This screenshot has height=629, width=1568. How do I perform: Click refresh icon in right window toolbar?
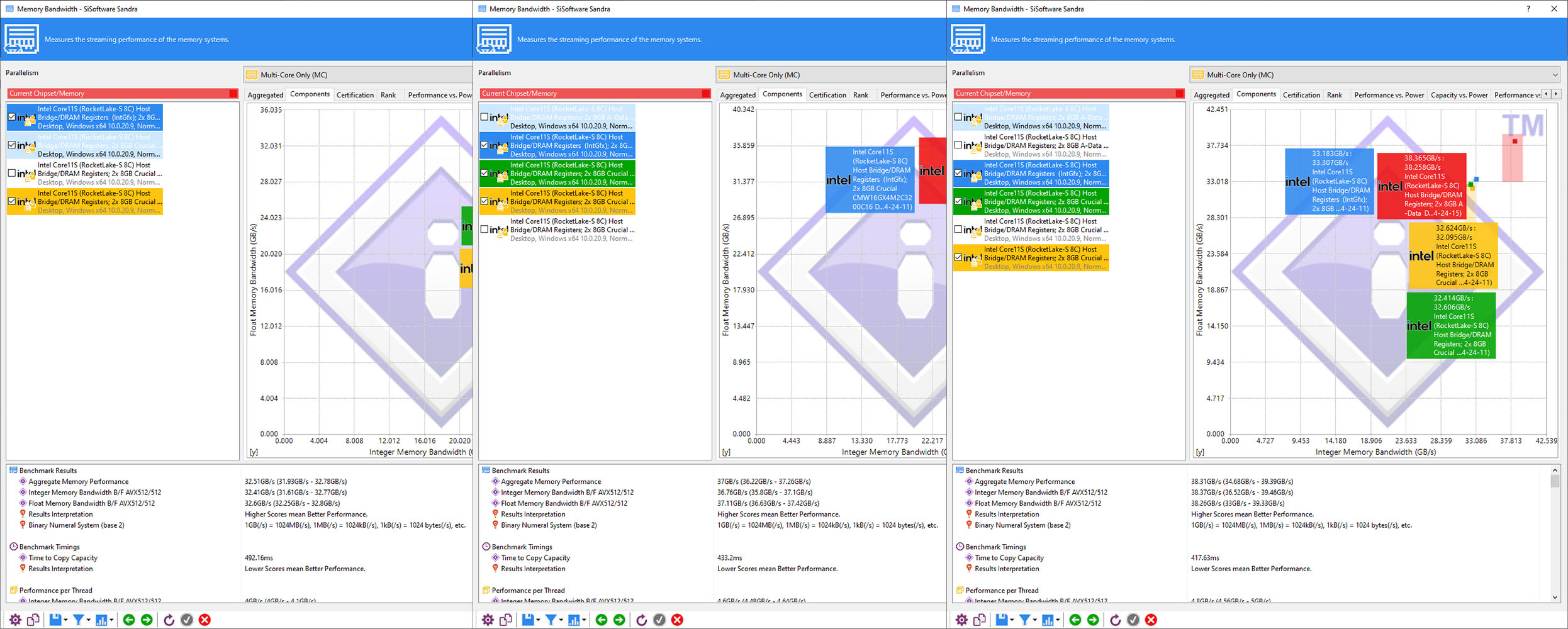[1116, 620]
